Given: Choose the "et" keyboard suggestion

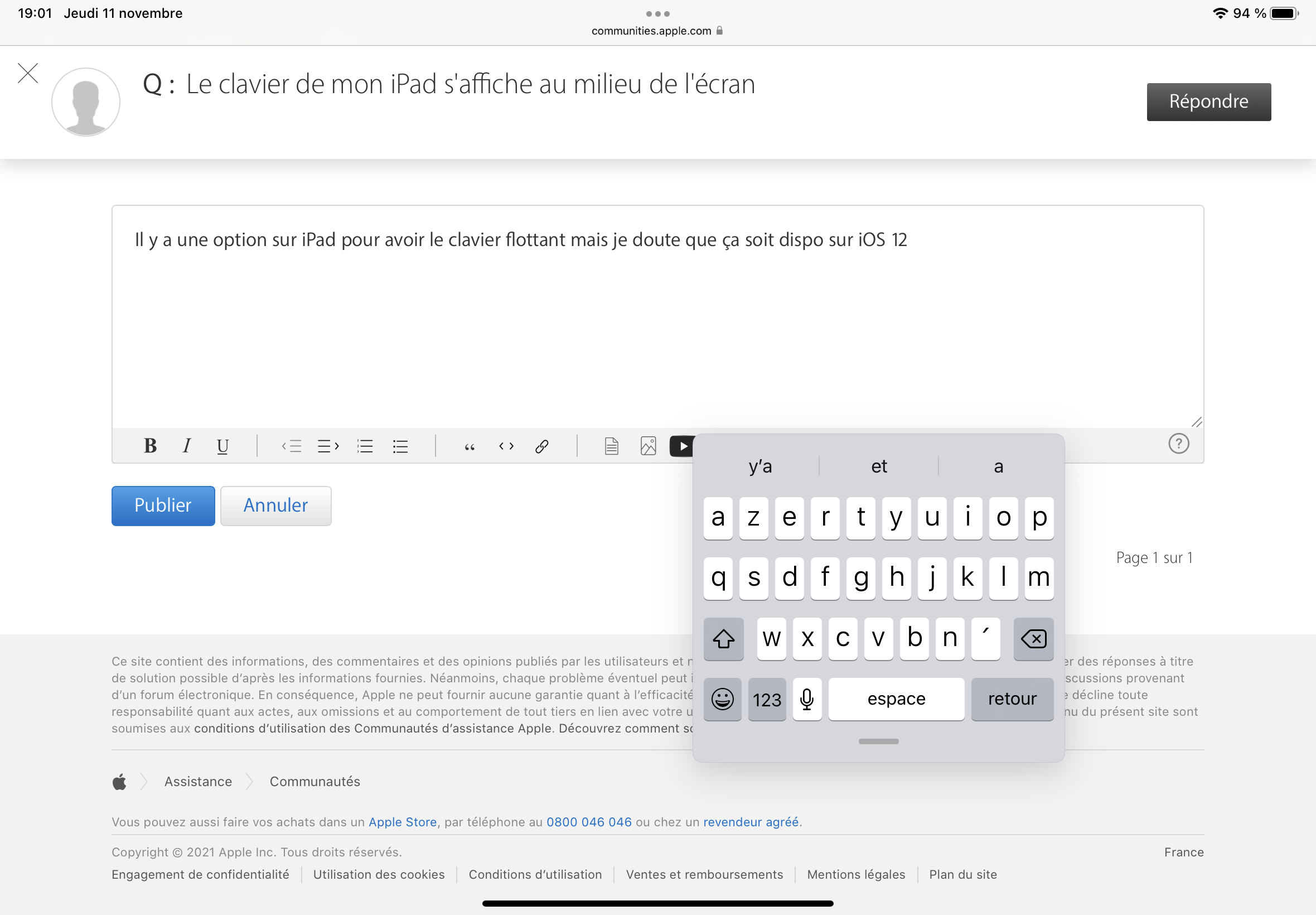Looking at the screenshot, I should (879, 466).
